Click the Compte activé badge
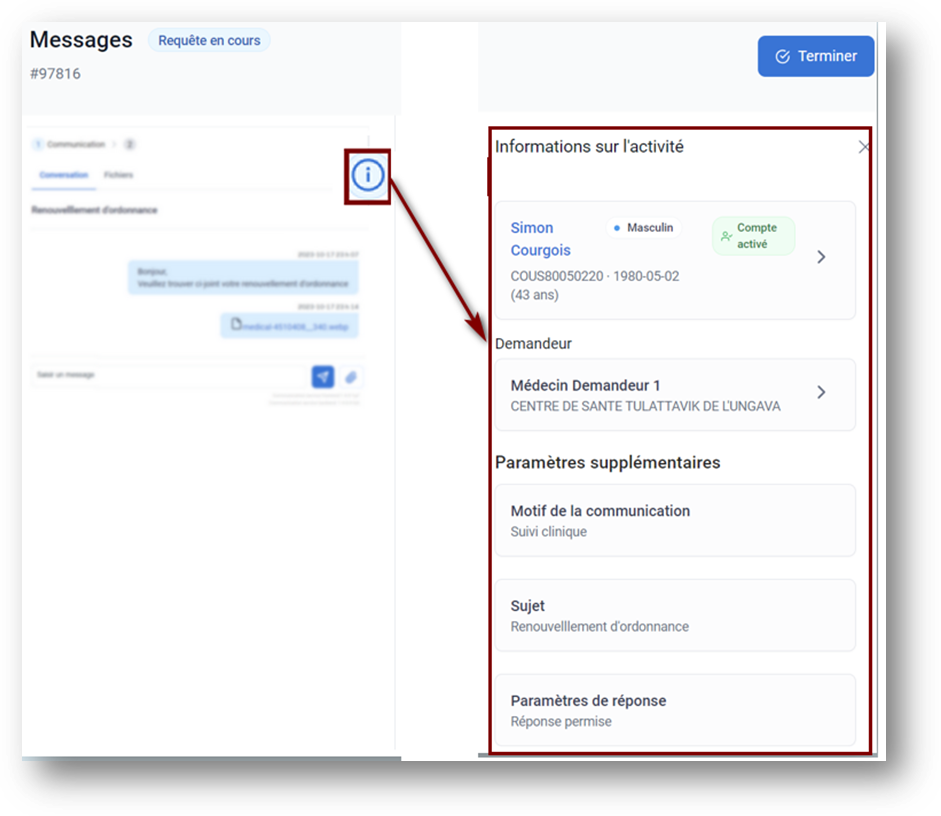This screenshot has width=941, height=816. pos(753,236)
